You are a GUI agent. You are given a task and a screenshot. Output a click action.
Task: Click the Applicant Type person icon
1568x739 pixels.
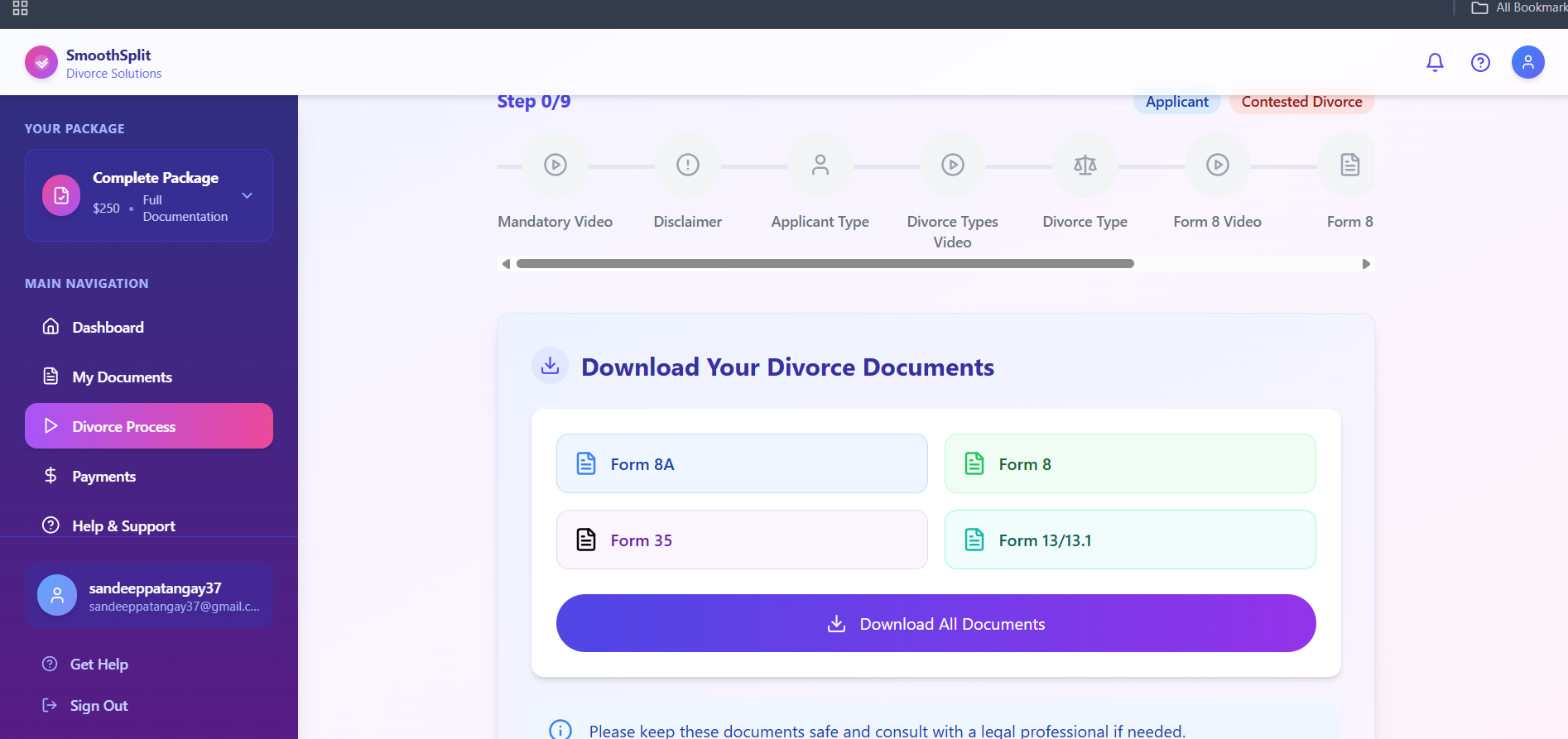[x=820, y=165]
